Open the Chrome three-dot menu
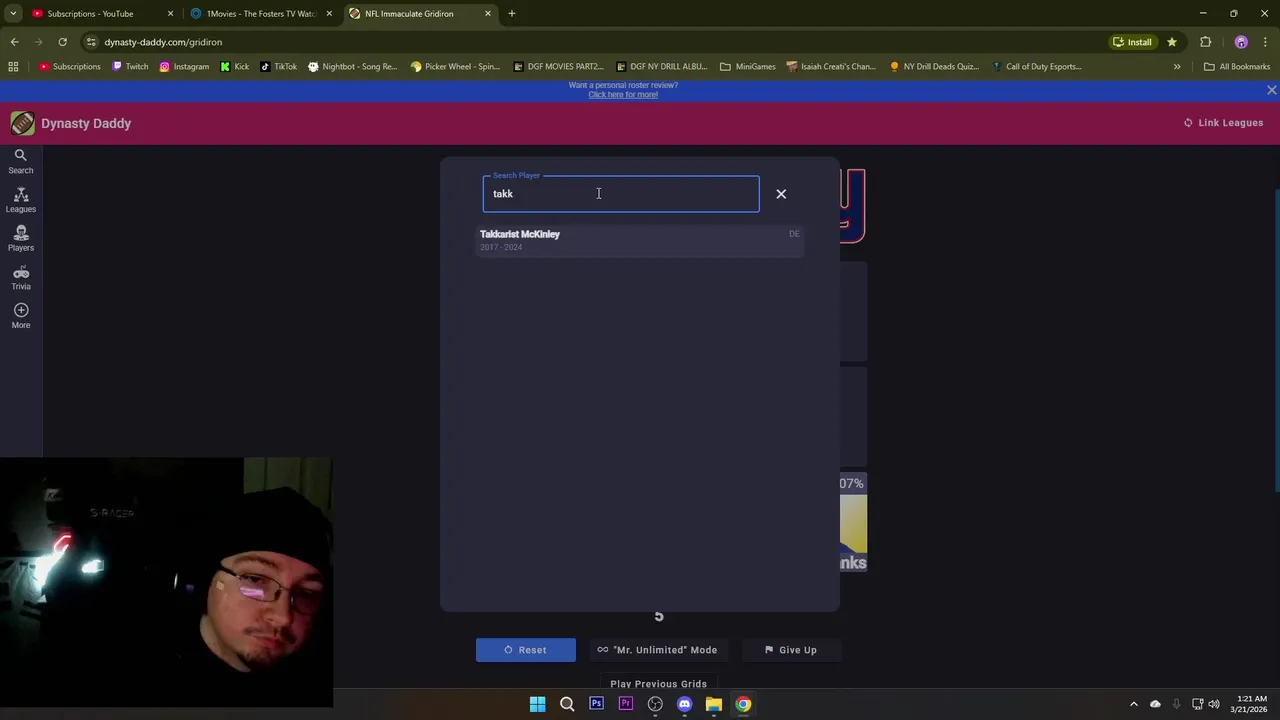The height and width of the screenshot is (720, 1280). pos(1265,42)
